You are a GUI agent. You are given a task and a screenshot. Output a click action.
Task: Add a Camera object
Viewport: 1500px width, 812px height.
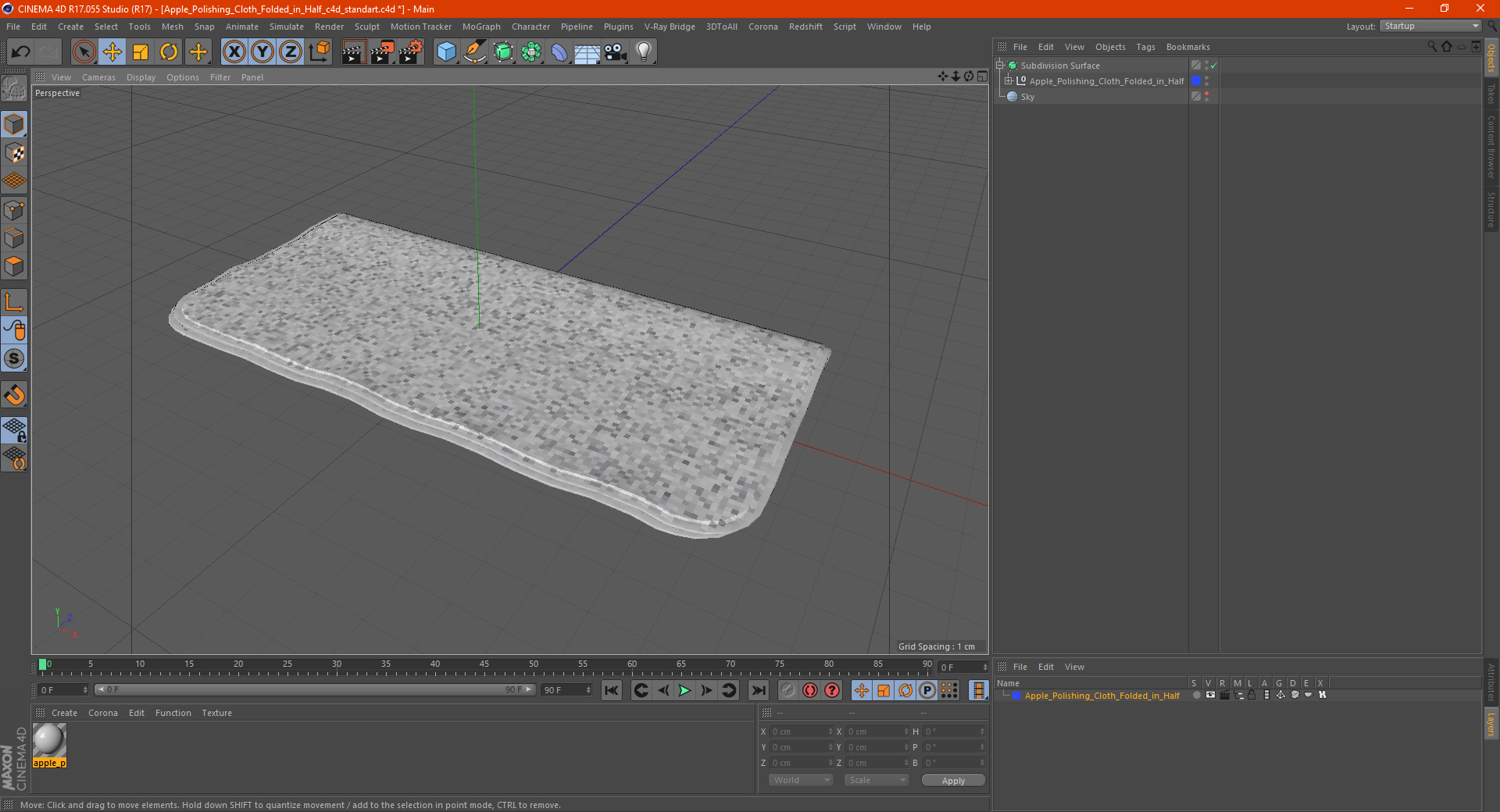click(616, 52)
